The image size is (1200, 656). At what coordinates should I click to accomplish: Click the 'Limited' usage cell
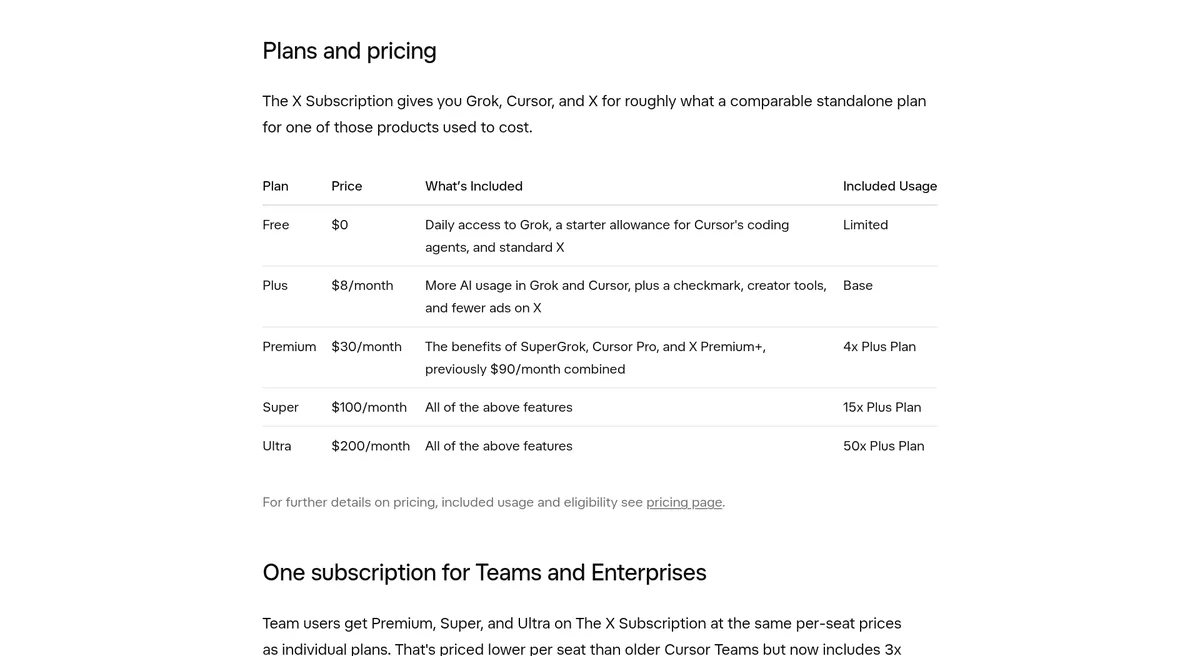[865, 225]
